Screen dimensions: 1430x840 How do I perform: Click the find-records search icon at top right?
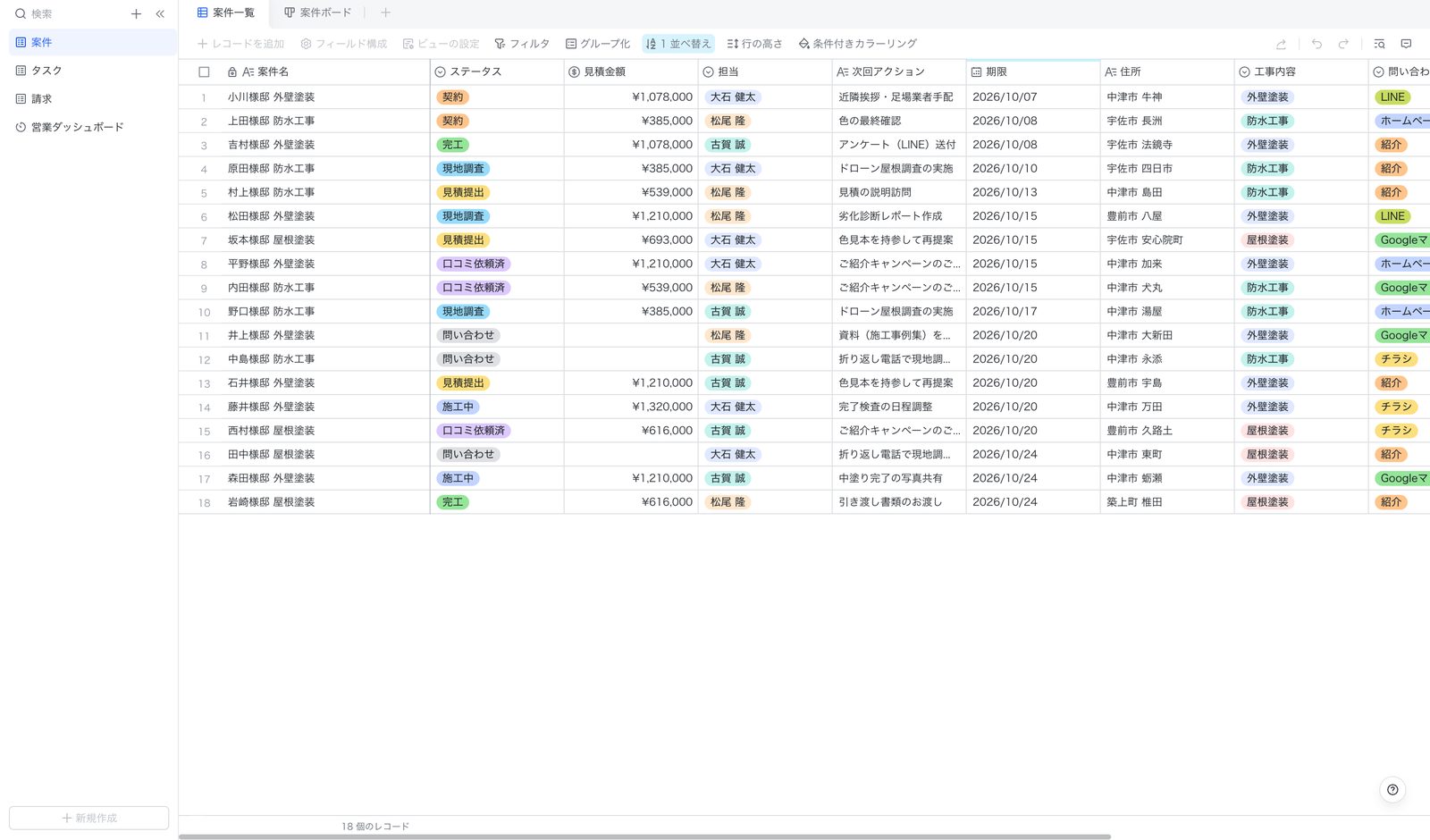(1379, 44)
